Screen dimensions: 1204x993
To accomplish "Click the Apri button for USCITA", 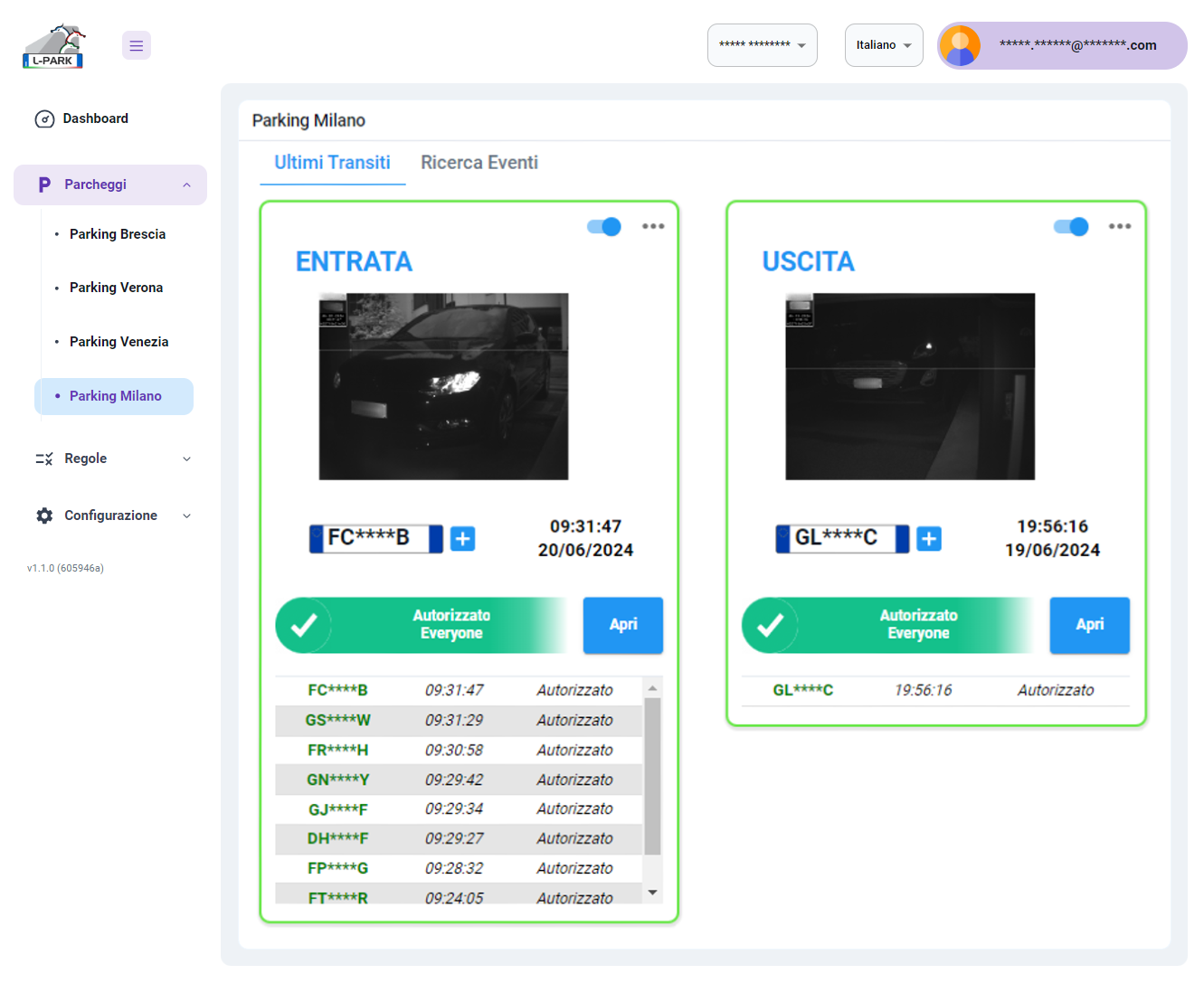I will point(1090,625).
